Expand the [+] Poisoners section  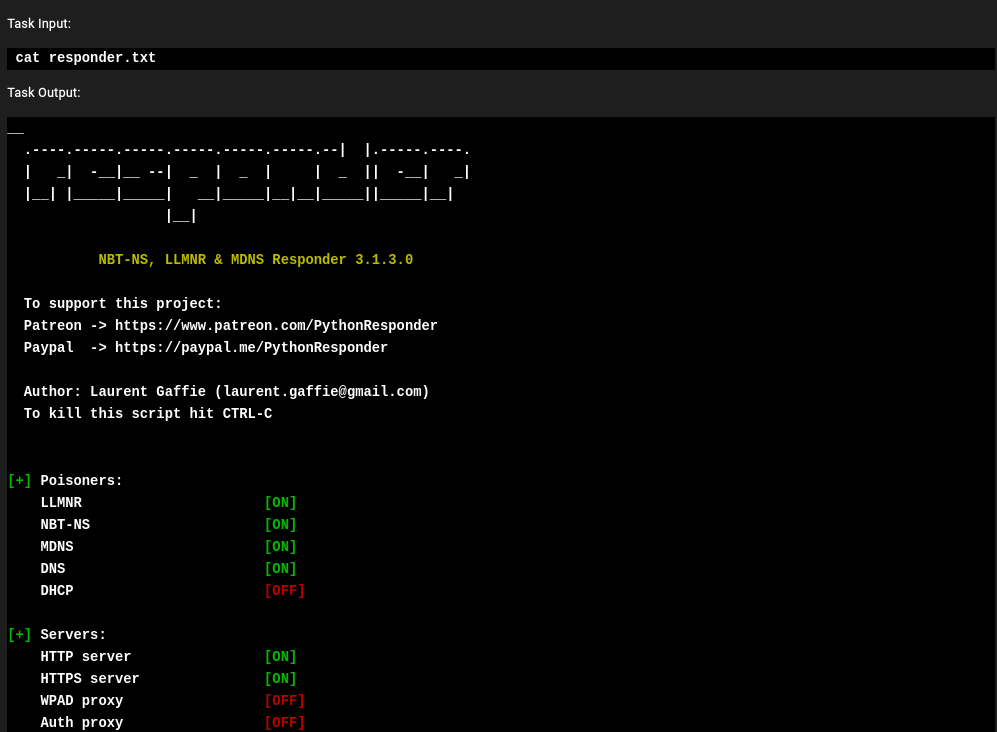click(19, 481)
